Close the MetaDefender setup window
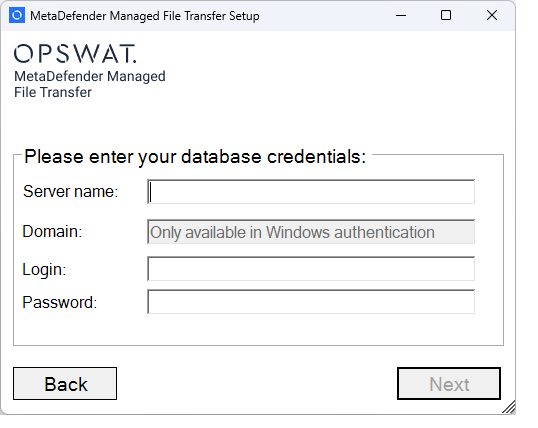This screenshot has height=428, width=538. tap(492, 15)
